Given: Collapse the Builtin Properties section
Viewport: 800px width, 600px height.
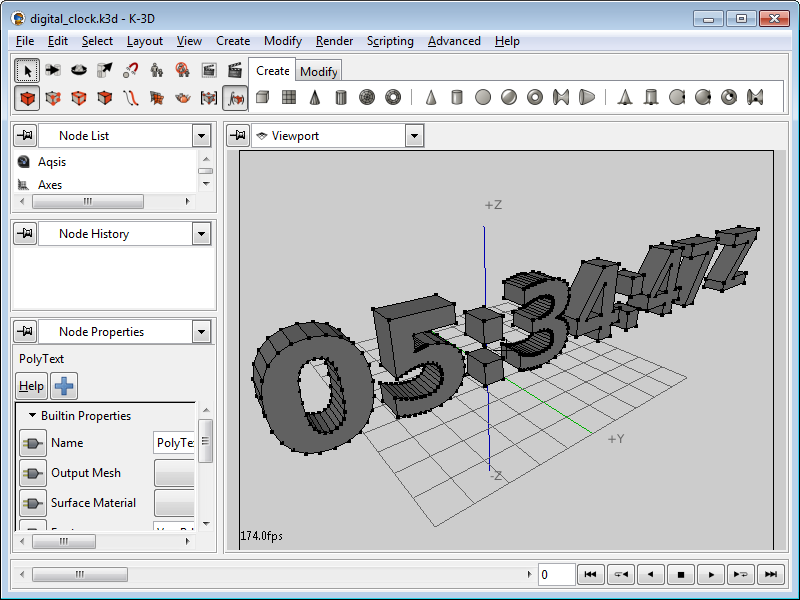Looking at the screenshot, I should point(33,416).
